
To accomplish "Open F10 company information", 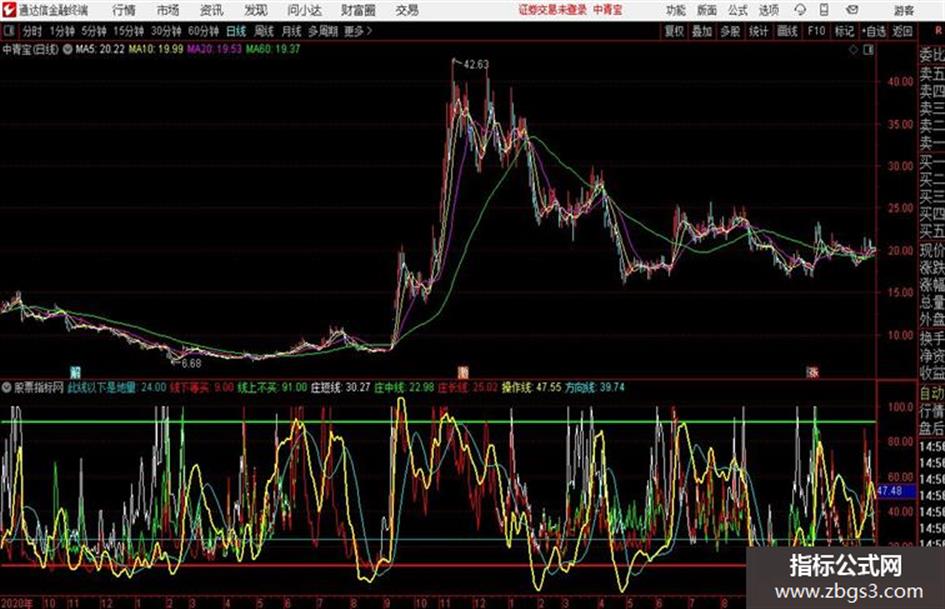I will [x=816, y=31].
